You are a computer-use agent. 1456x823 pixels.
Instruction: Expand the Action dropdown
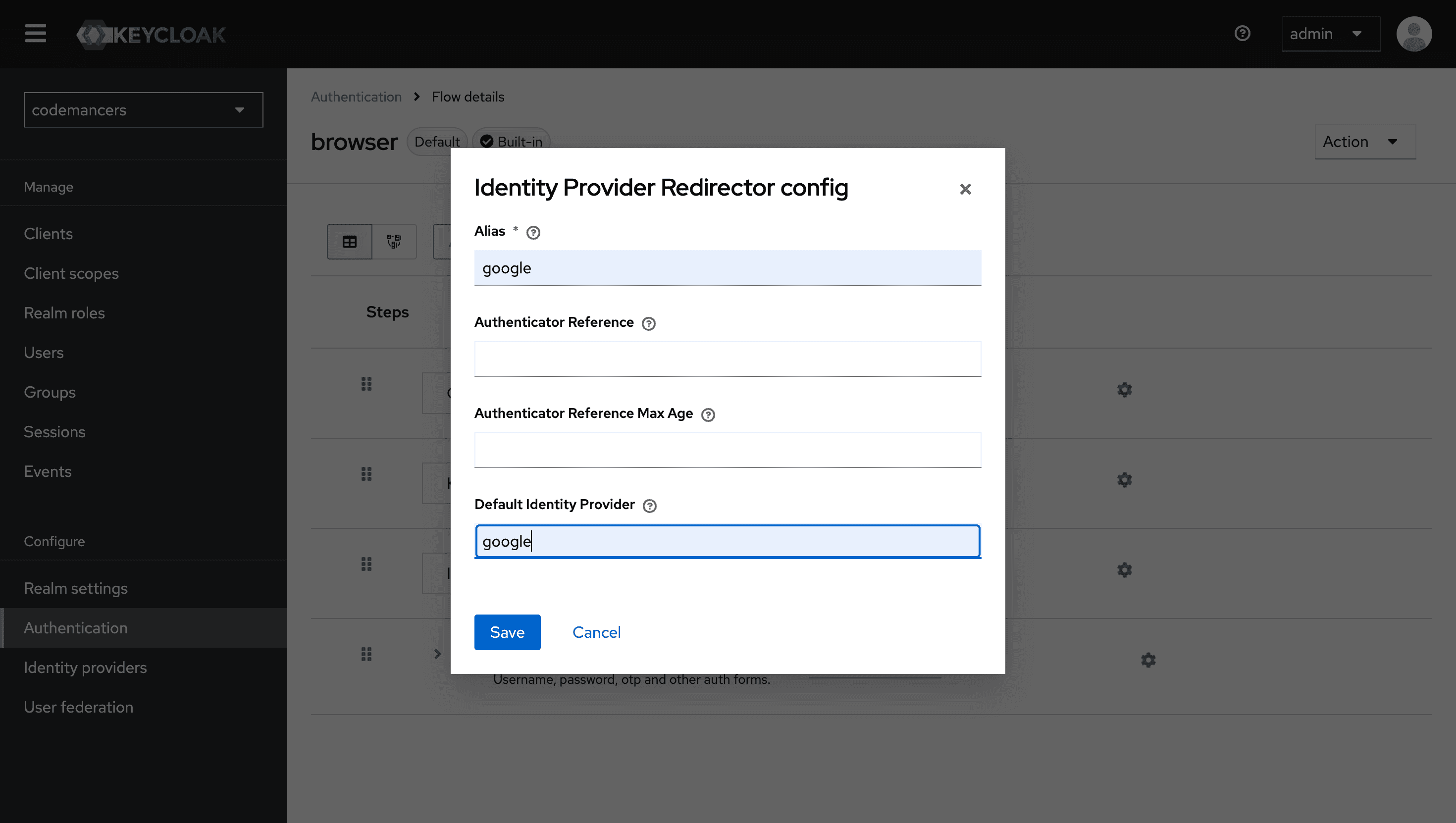click(1364, 141)
